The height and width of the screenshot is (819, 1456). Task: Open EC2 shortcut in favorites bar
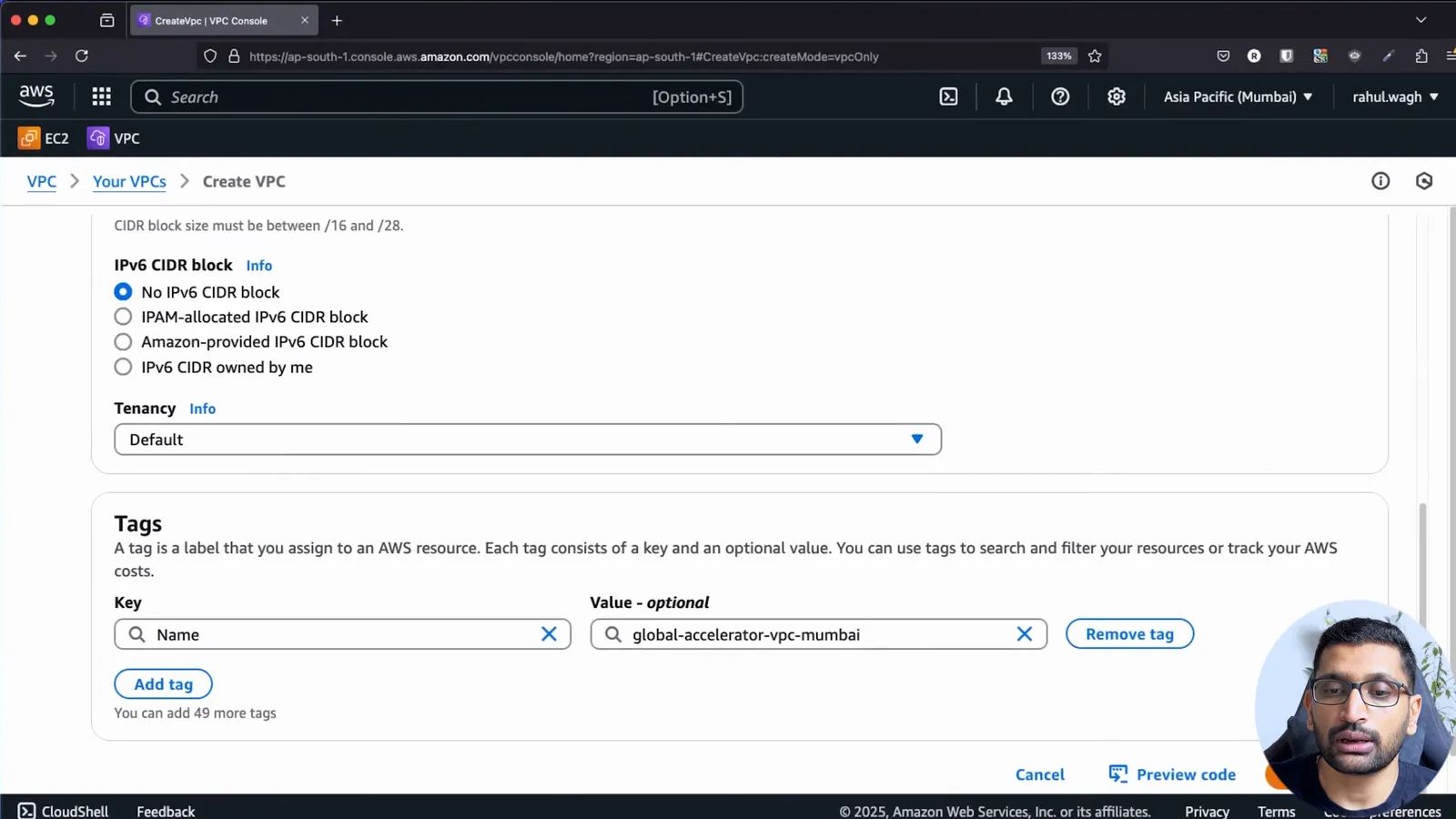[x=44, y=138]
